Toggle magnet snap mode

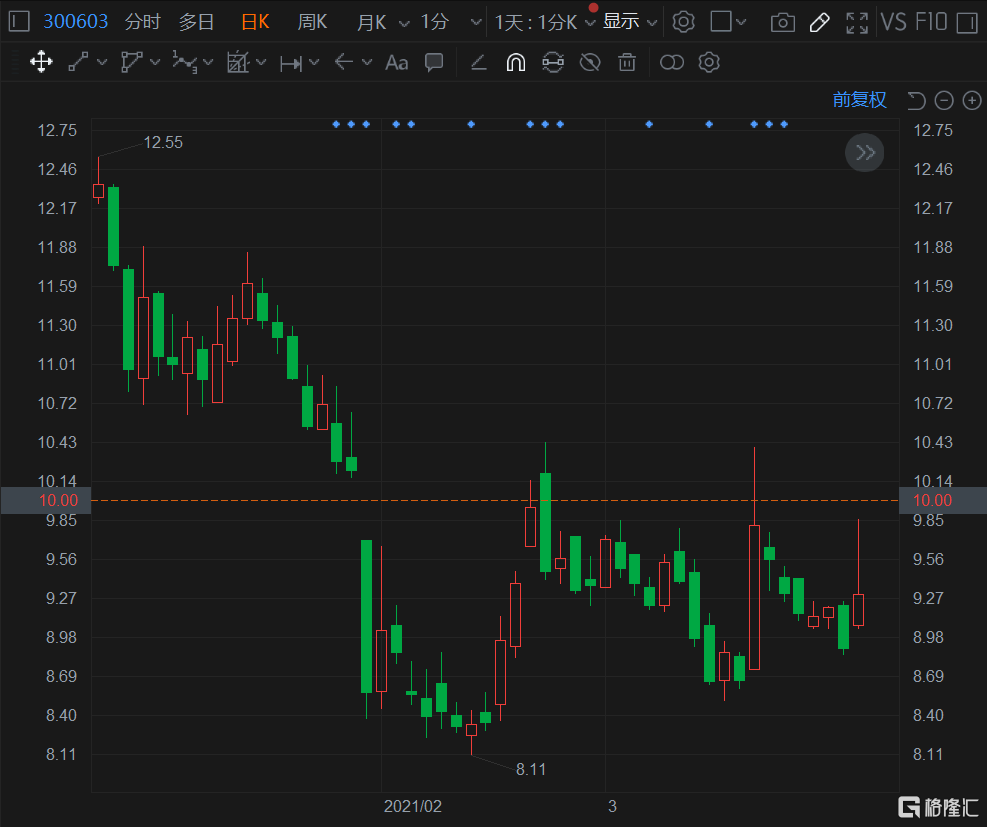pos(516,62)
